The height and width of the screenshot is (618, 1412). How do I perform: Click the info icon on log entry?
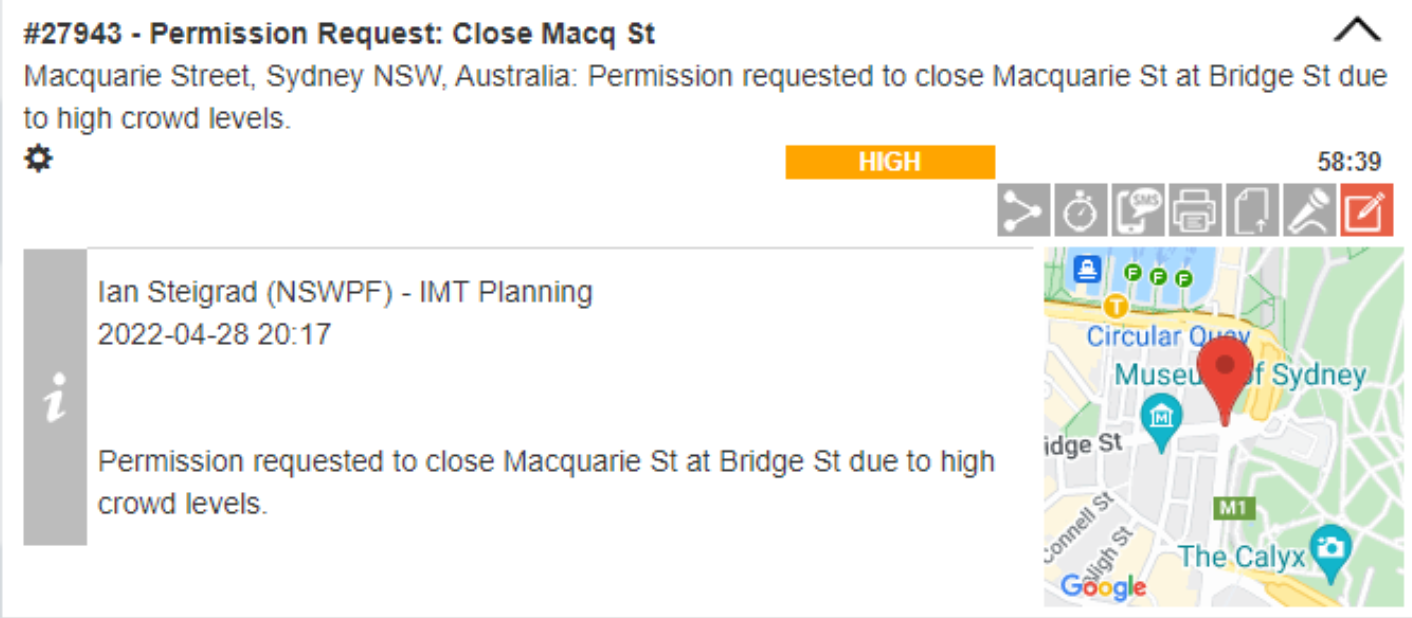(x=56, y=397)
